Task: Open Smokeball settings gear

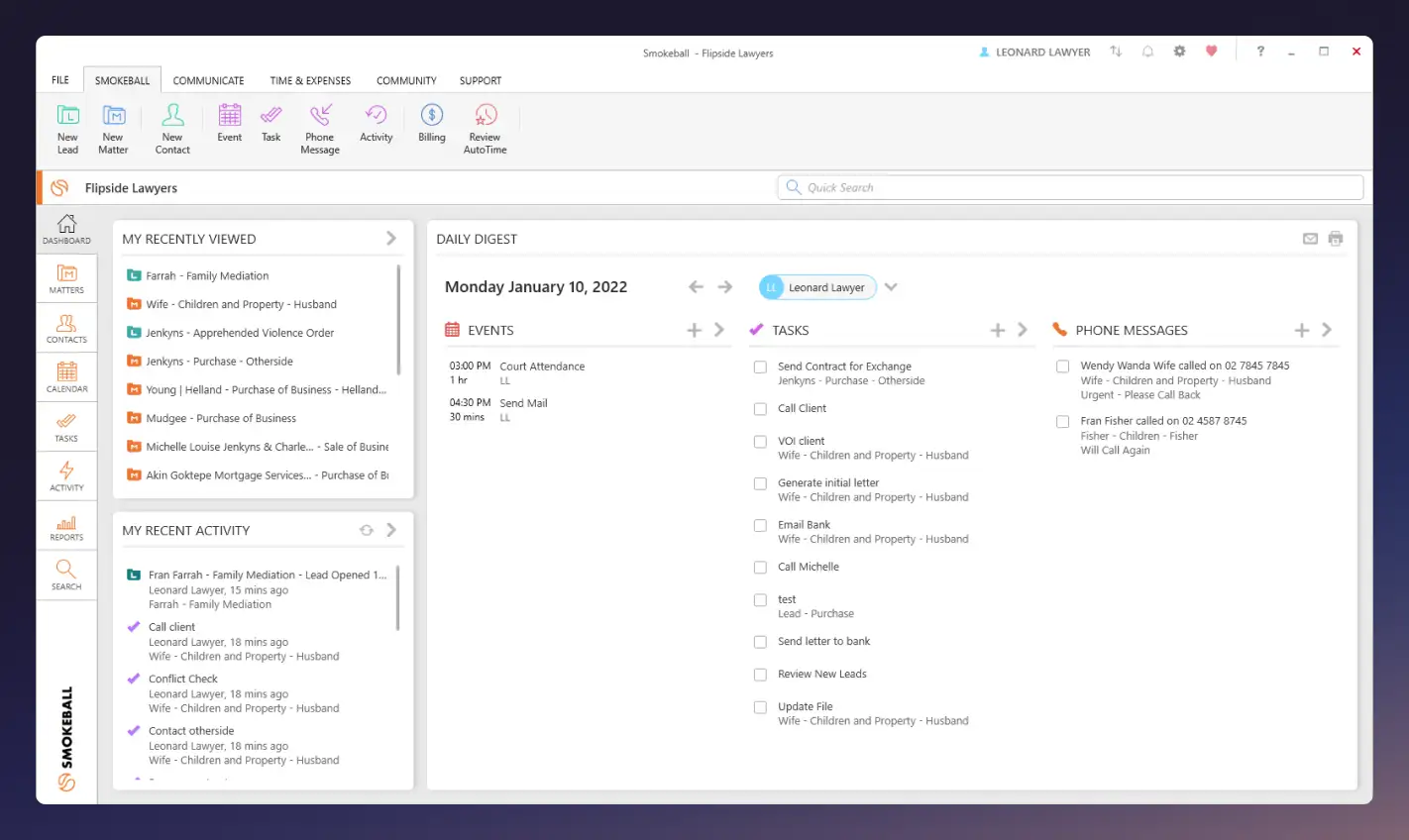Action: coord(1179,51)
